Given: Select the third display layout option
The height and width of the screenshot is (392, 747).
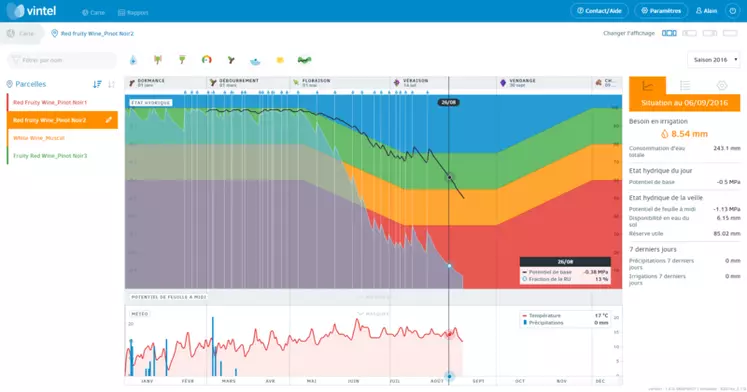Looking at the screenshot, I should [x=710, y=33].
